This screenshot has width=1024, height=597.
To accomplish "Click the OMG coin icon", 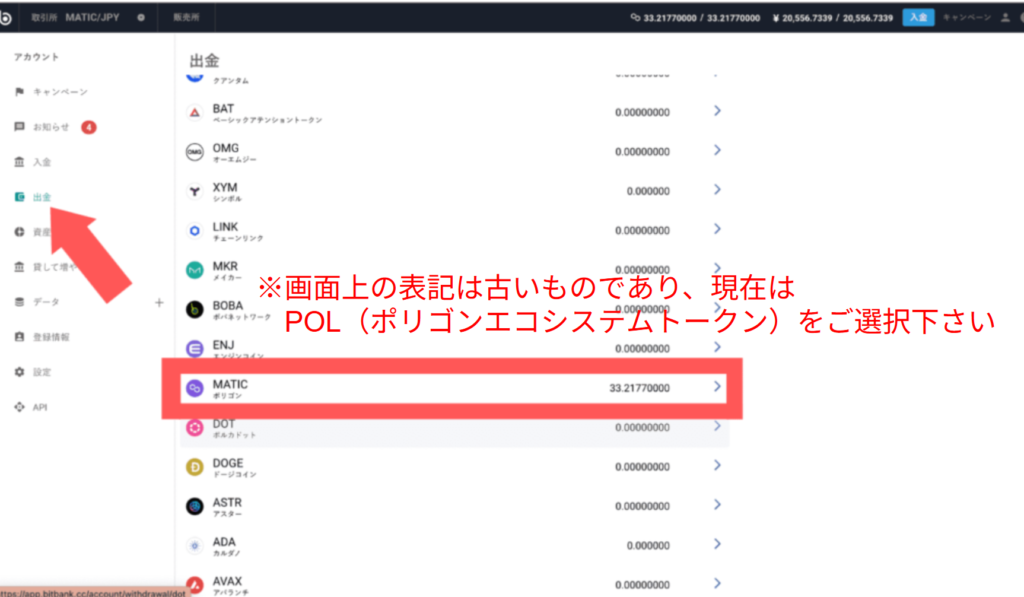I will click(x=195, y=152).
